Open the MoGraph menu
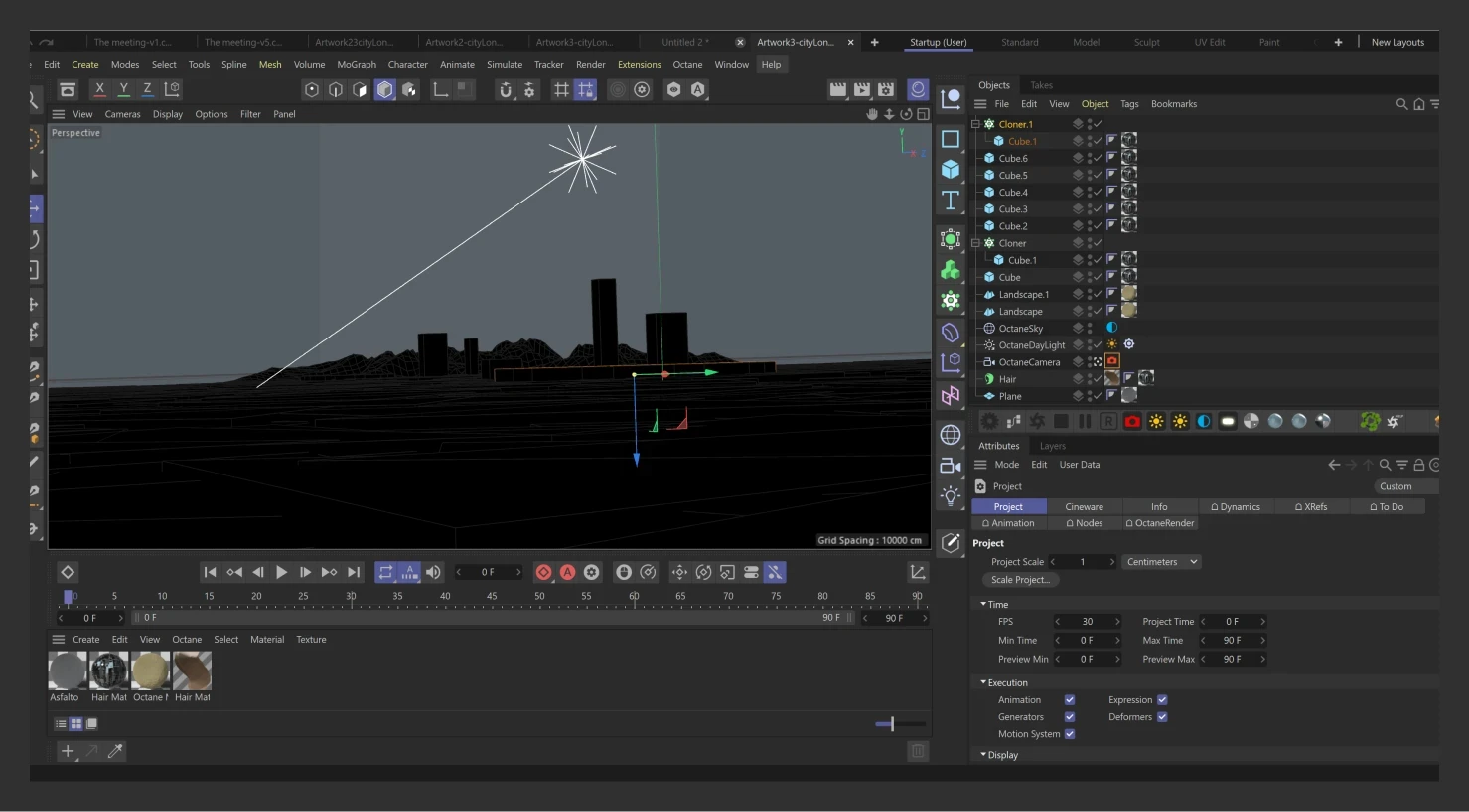 [x=357, y=65]
